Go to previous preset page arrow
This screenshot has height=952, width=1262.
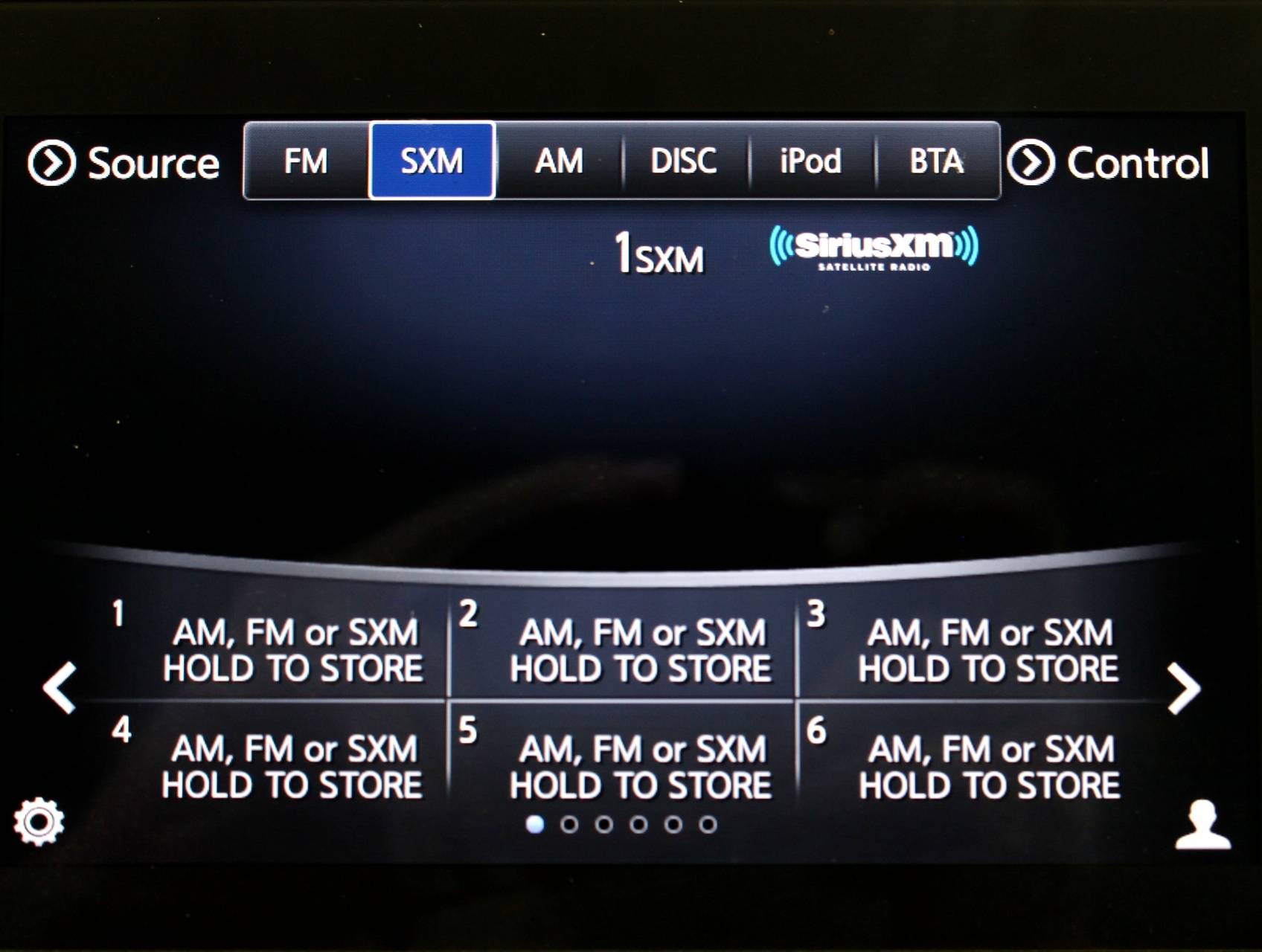(x=60, y=687)
